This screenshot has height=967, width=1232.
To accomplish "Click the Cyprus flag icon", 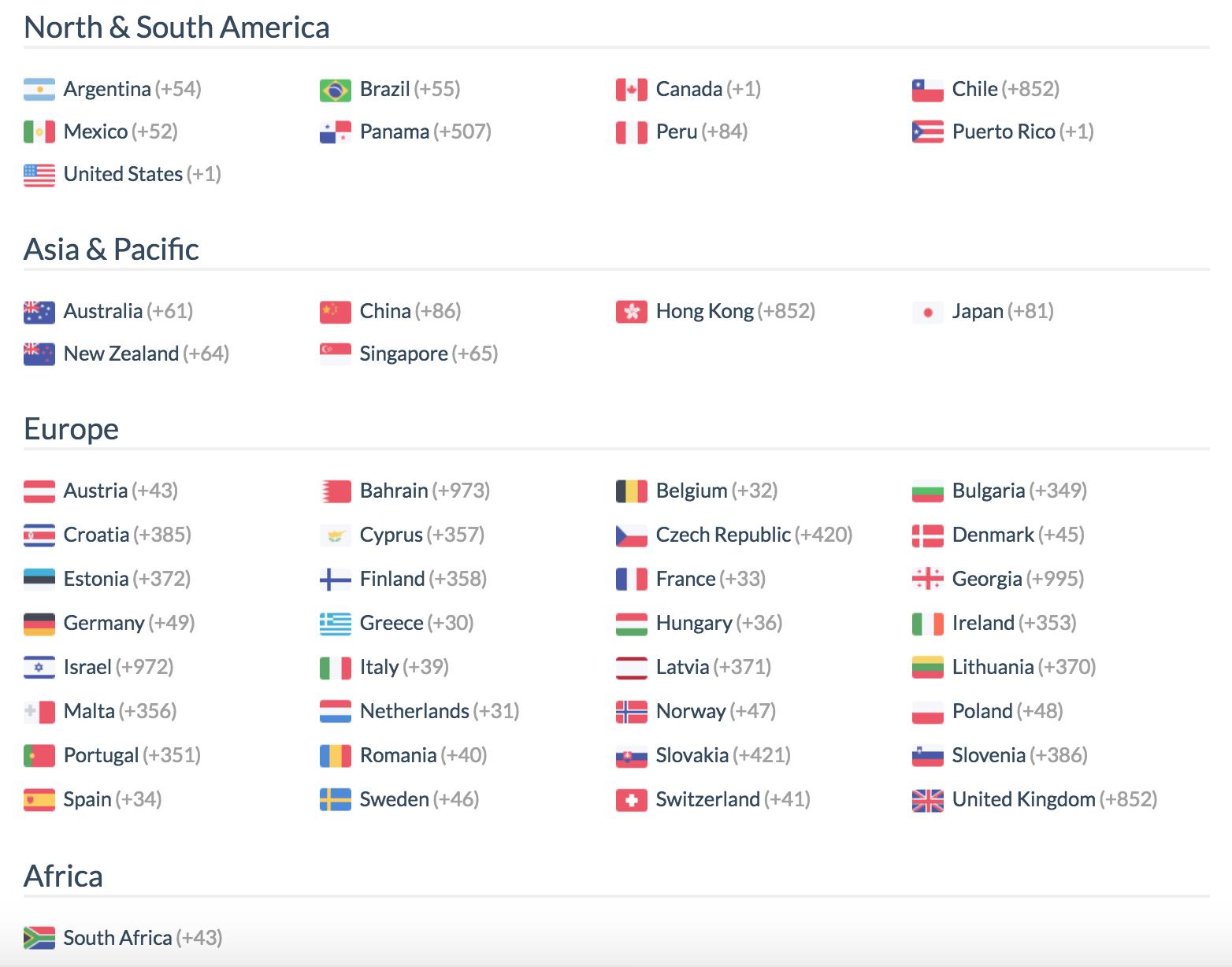I will click(336, 535).
